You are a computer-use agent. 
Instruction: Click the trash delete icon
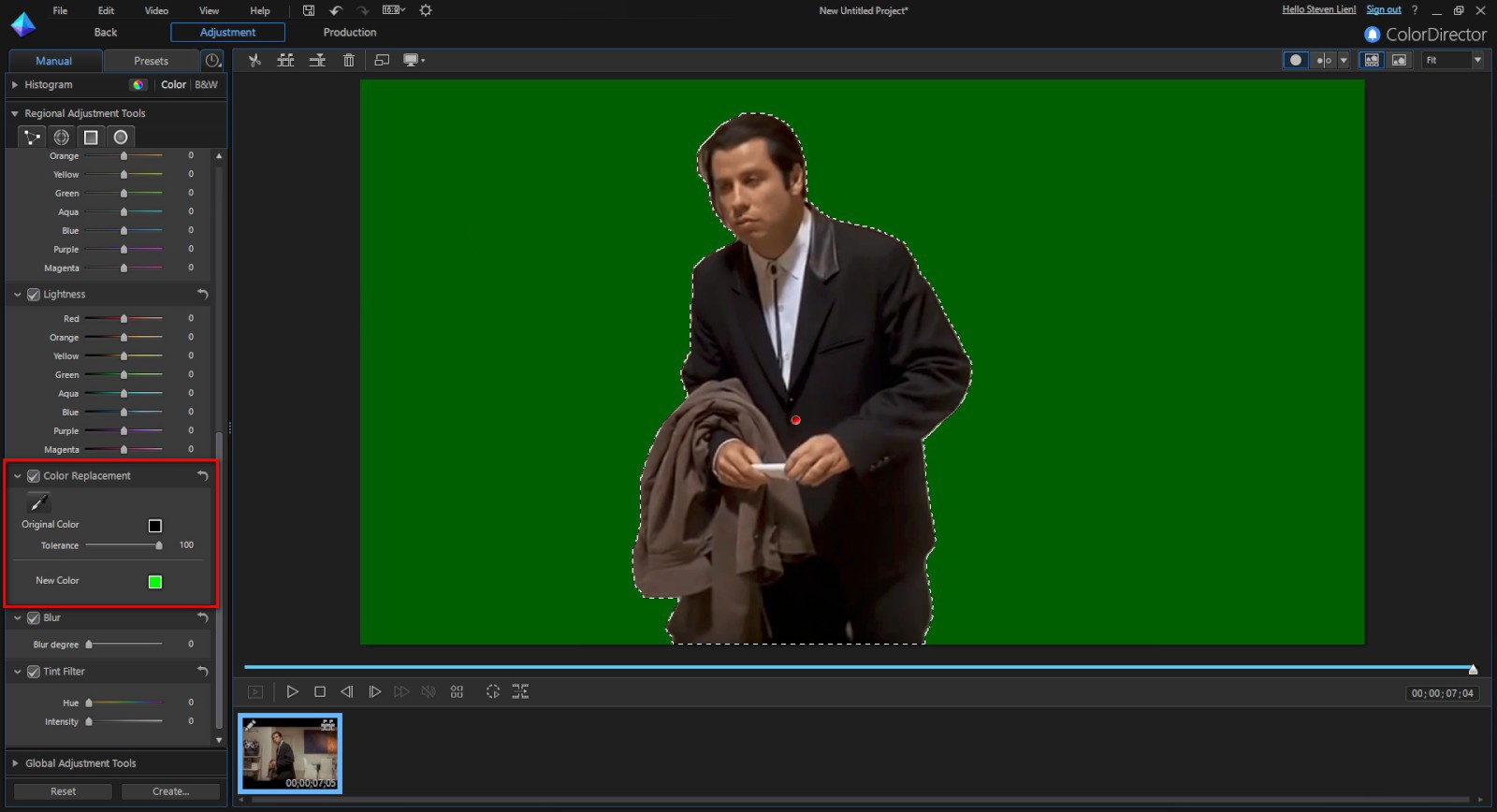pyautogui.click(x=349, y=60)
